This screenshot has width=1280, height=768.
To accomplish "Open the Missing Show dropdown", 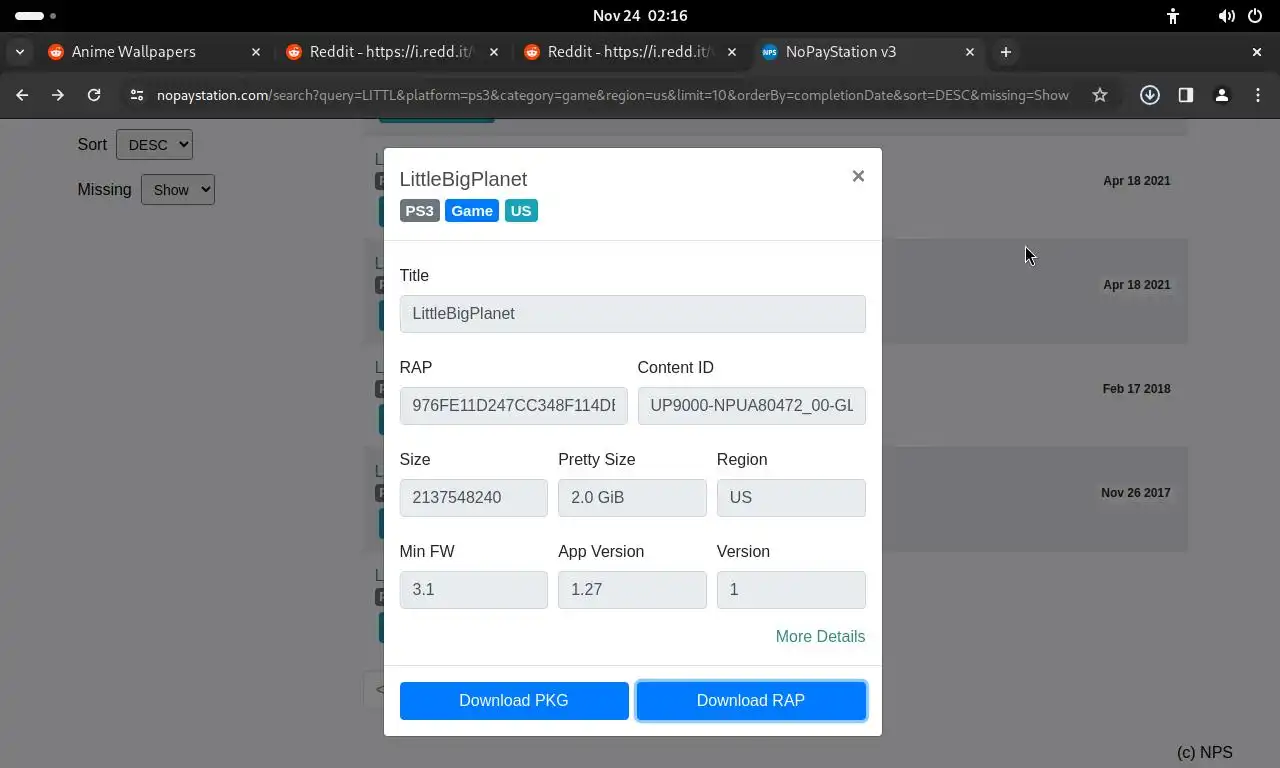I will (x=178, y=190).
